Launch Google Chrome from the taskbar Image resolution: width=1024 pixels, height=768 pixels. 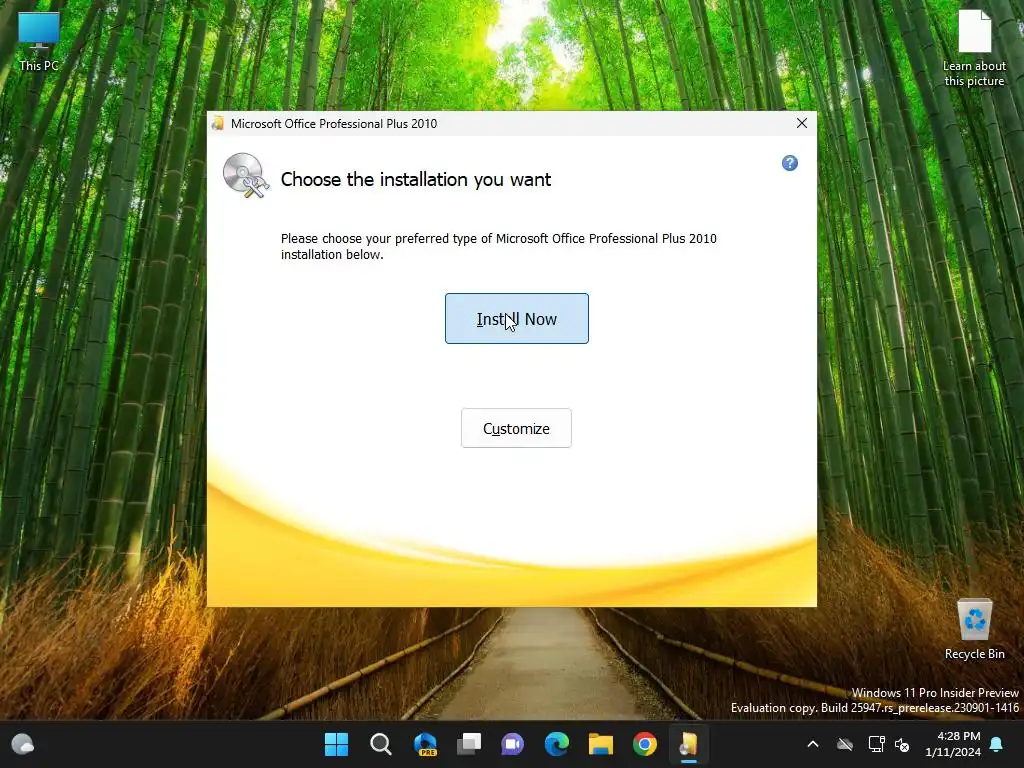coord(645,744)
